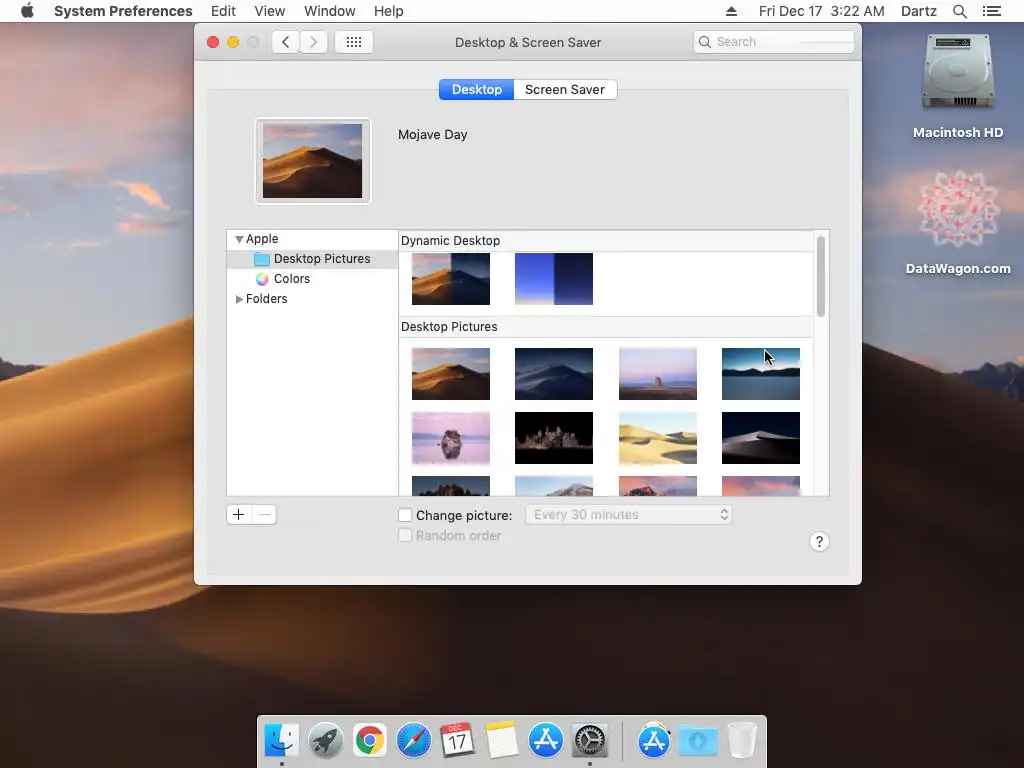
Task: Add a folder with the plus button
Action: click(x=238, y=515)
